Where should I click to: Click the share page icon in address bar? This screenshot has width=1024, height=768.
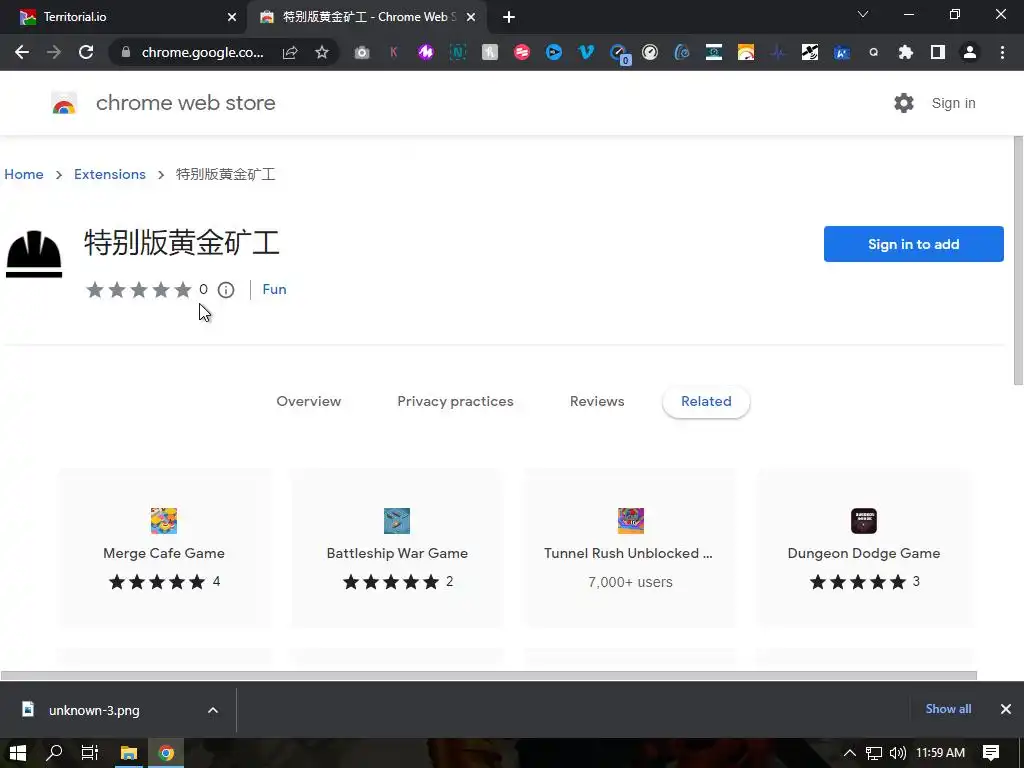290,52
